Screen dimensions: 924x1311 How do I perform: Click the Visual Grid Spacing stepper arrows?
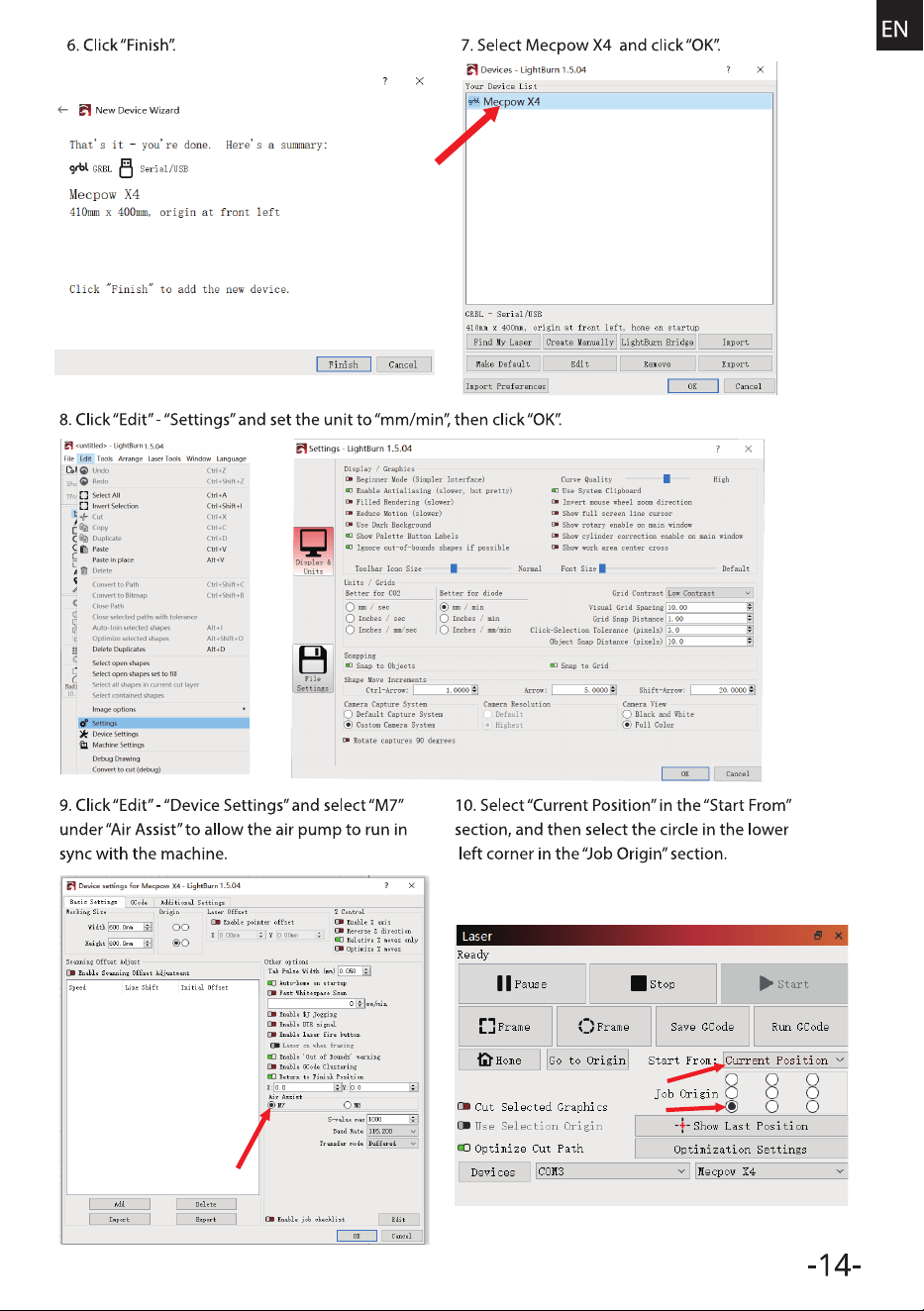pos(750,607)
